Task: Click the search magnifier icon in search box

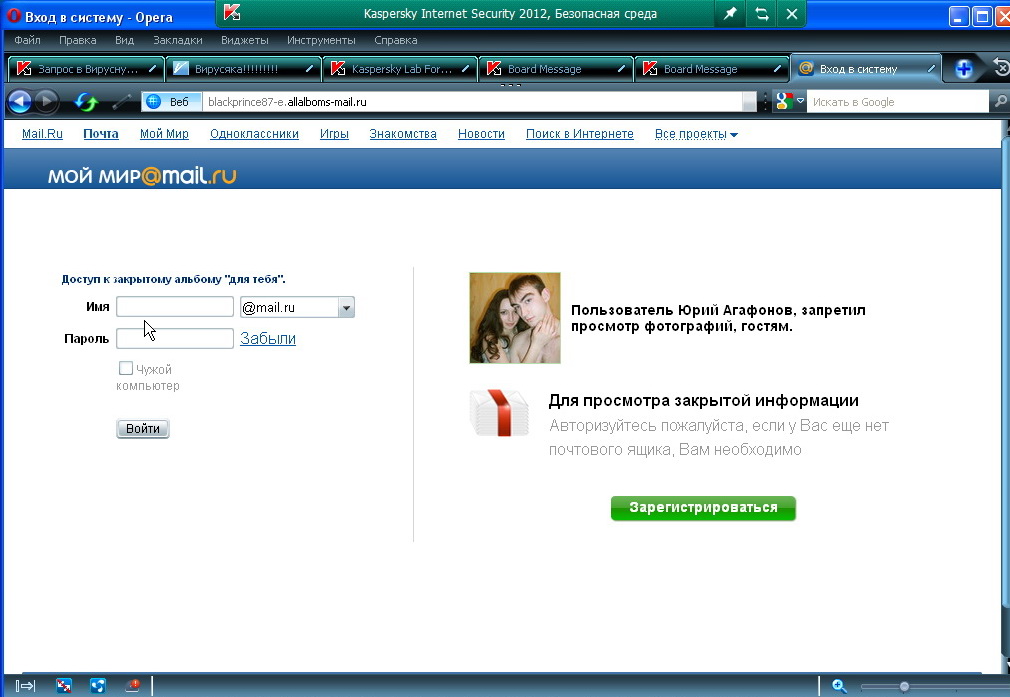Action: point(1000,101)
